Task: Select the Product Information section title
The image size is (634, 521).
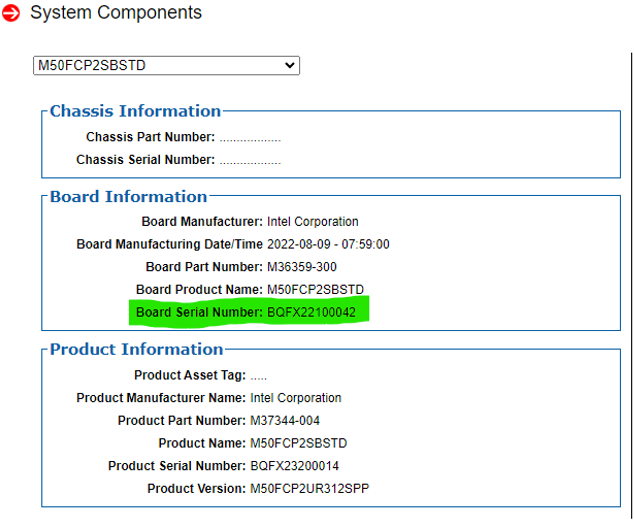Action: (x=137, y=350)
